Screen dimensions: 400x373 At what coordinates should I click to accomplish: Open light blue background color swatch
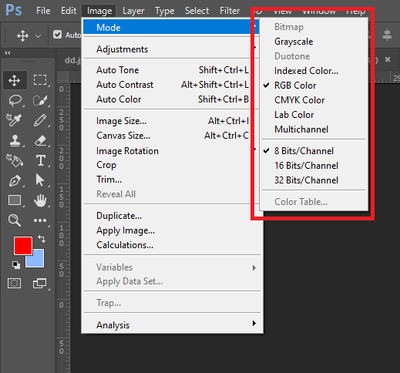click(x=38, y=261)
